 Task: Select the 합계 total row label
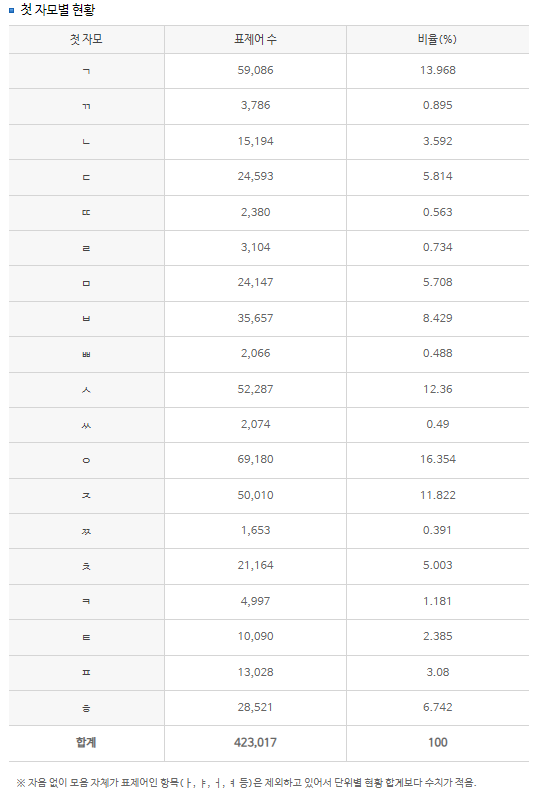(86, 743)
